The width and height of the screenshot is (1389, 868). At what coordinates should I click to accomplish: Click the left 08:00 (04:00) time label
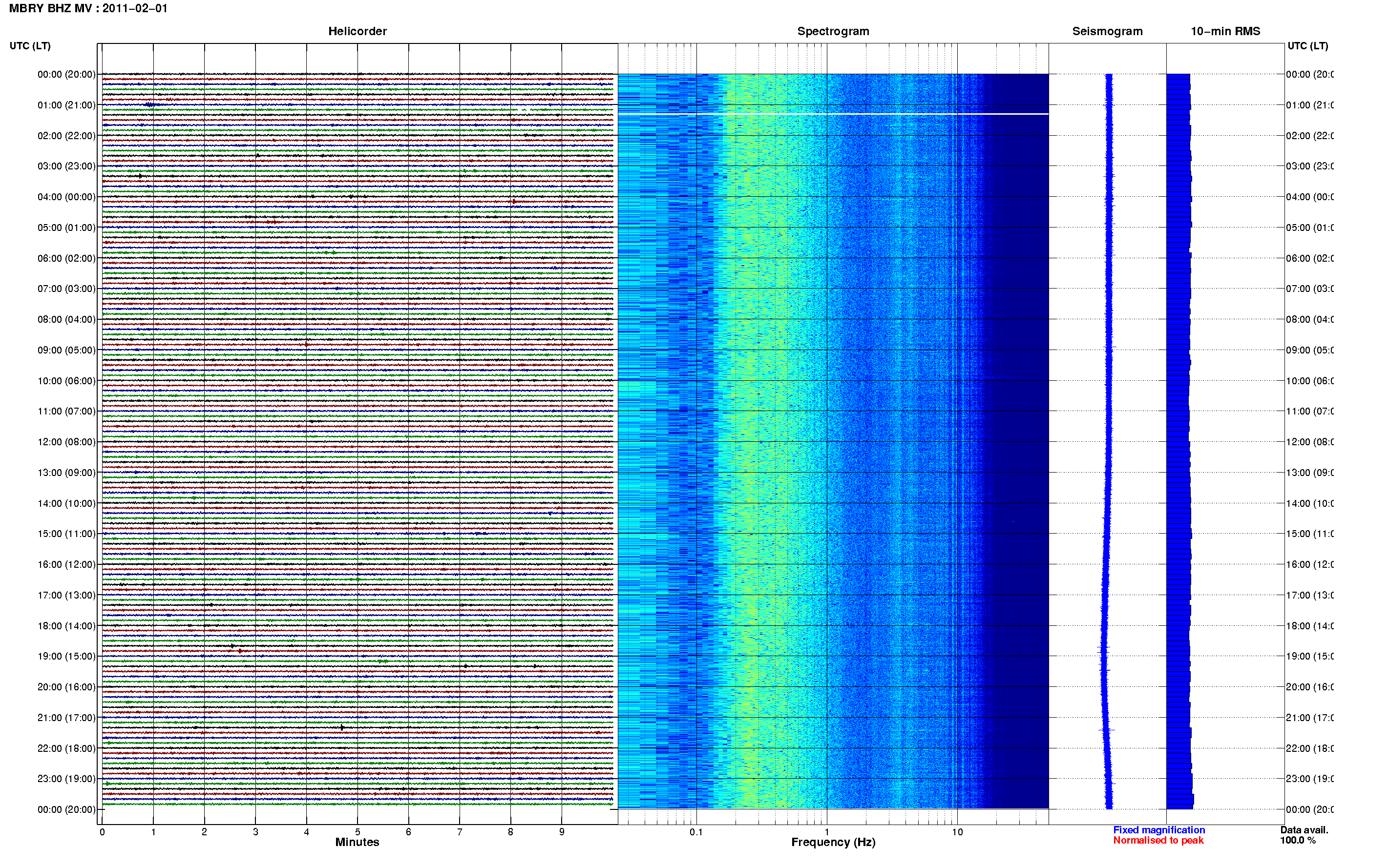[66, 319]
